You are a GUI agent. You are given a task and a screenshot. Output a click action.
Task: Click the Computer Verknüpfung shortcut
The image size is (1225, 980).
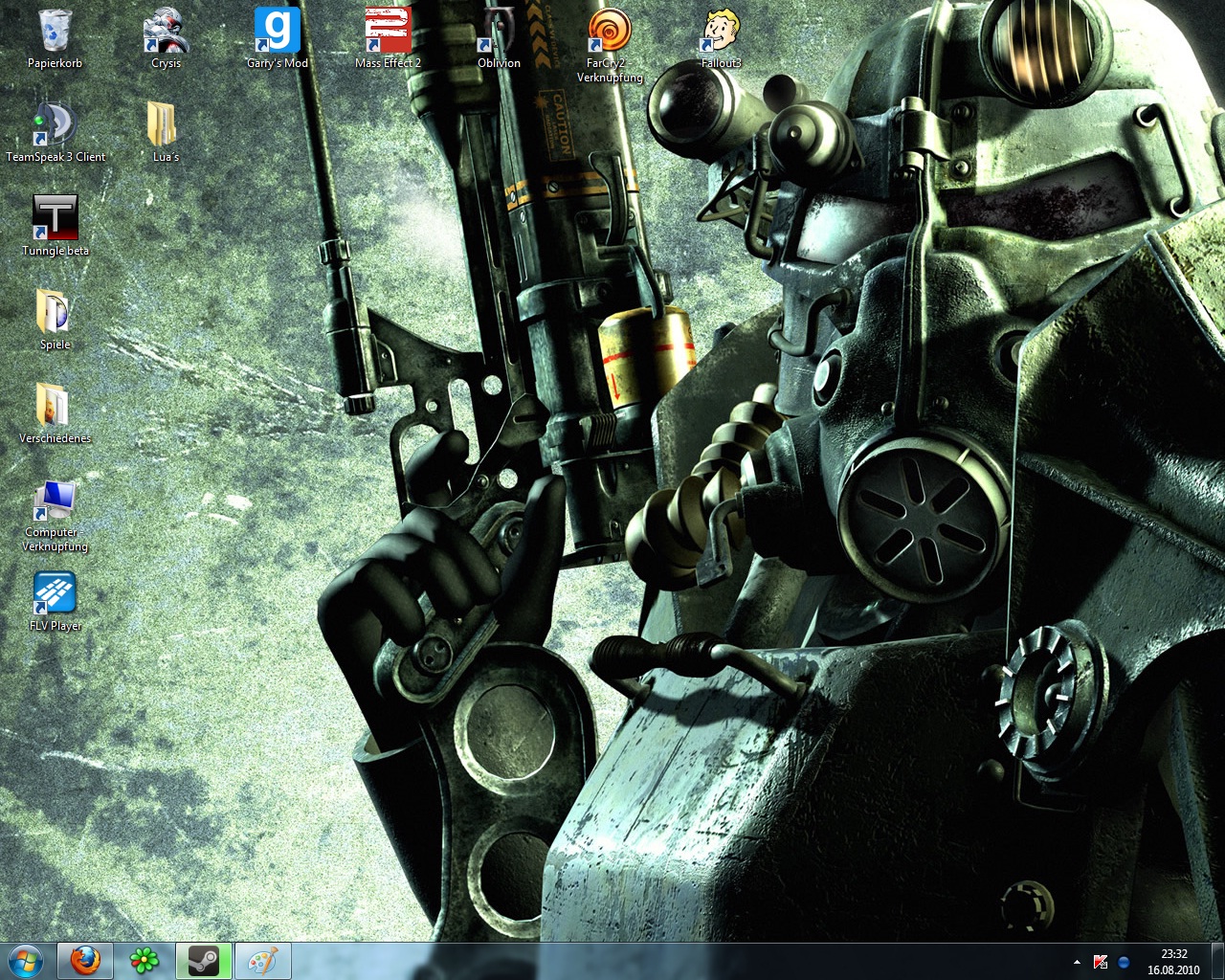pos(55,515)
